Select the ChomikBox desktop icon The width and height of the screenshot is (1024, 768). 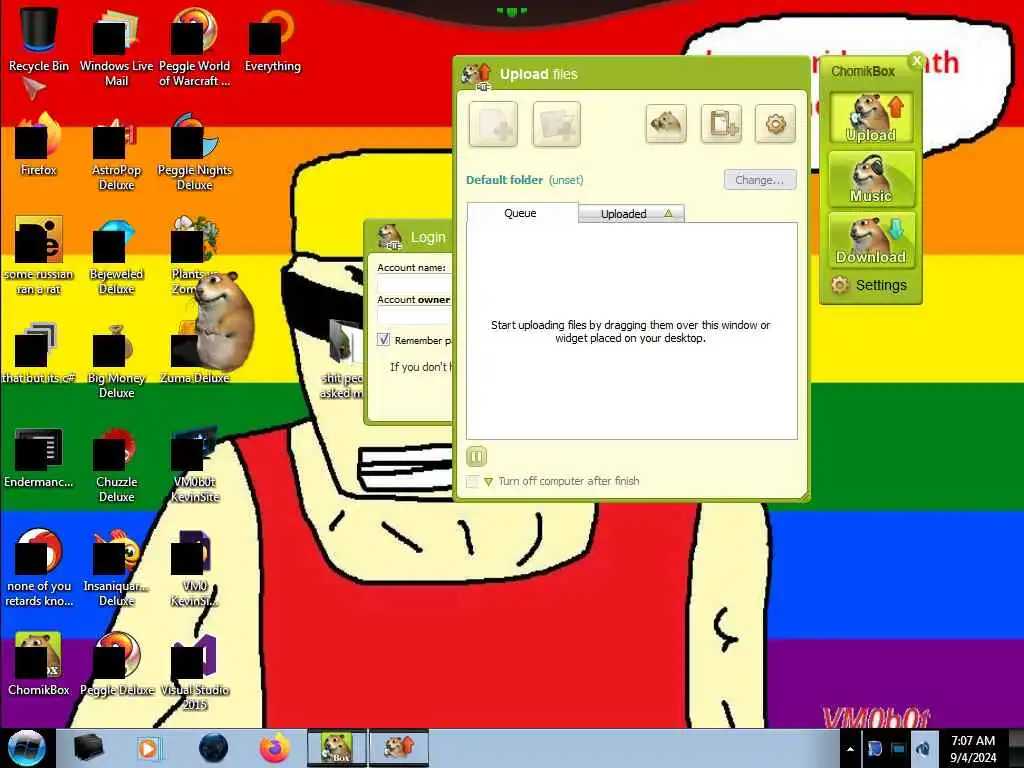pyautogui.click(x=38, y=665)
